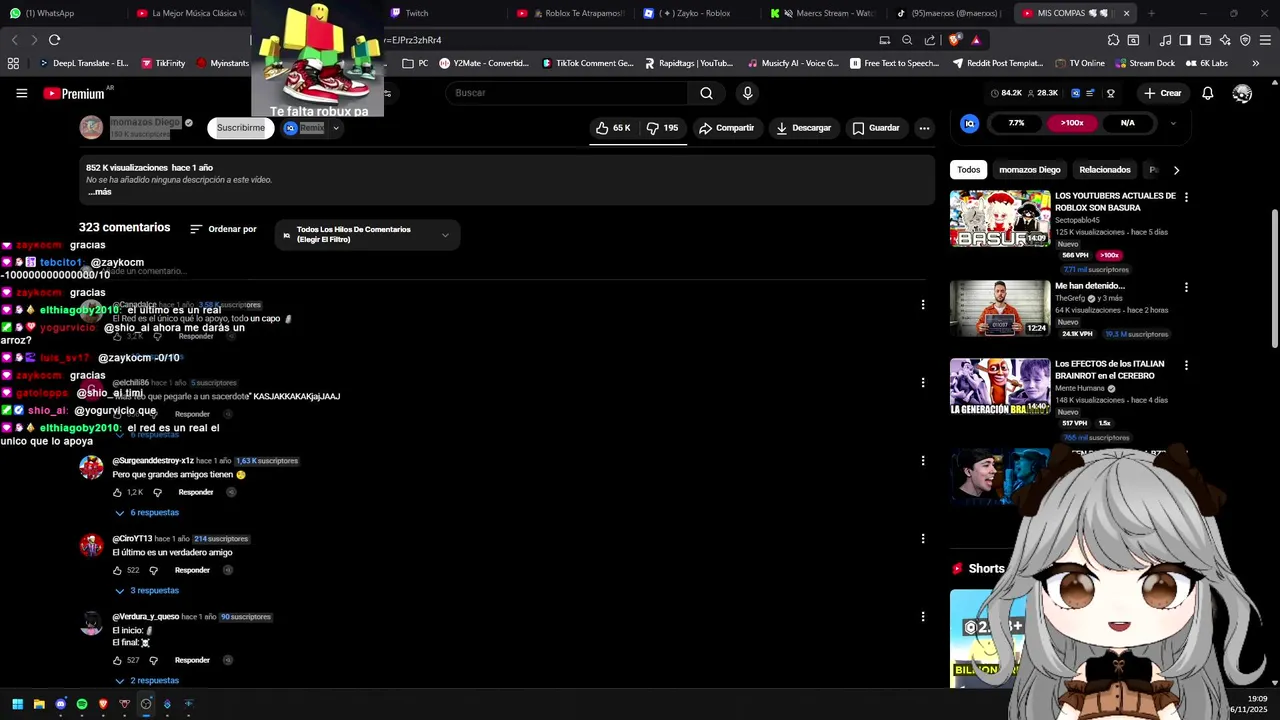
Task: Open the YouTube guide hamburger menu
Action: [21, 93]
